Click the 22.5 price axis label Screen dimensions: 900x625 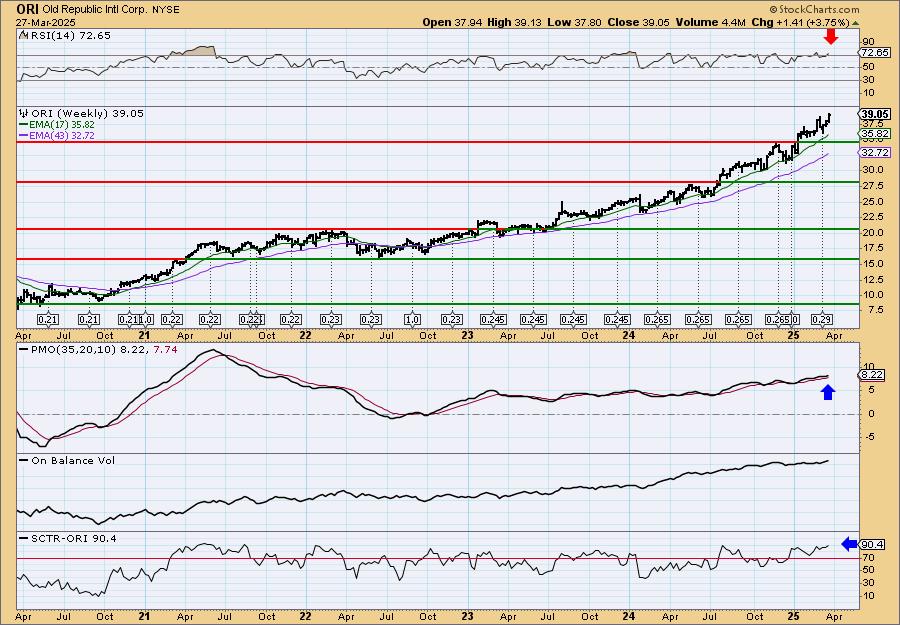pos(873,216)
